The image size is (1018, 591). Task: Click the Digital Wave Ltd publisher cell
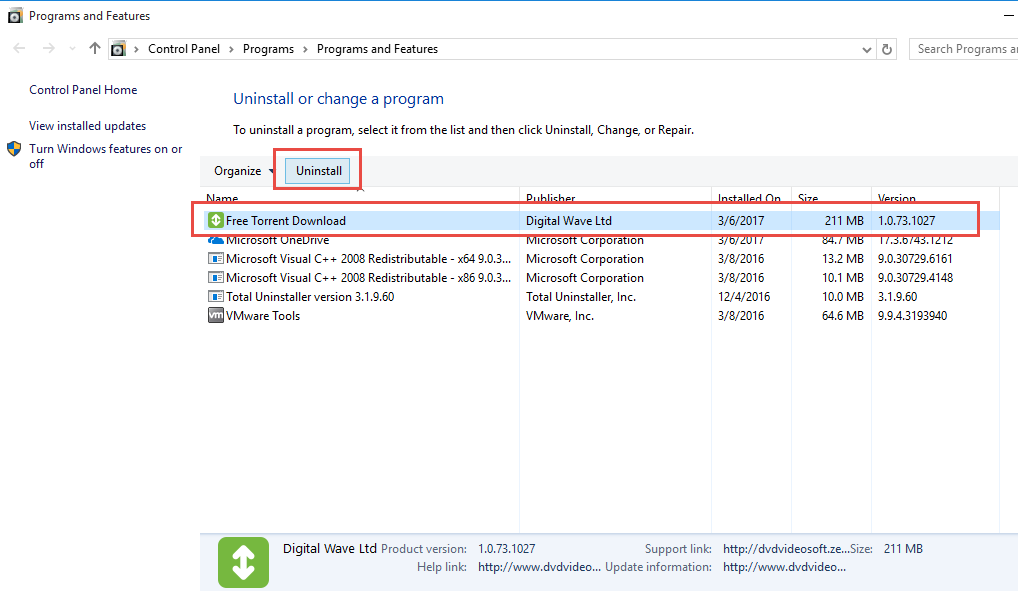(x=569, y=221)
